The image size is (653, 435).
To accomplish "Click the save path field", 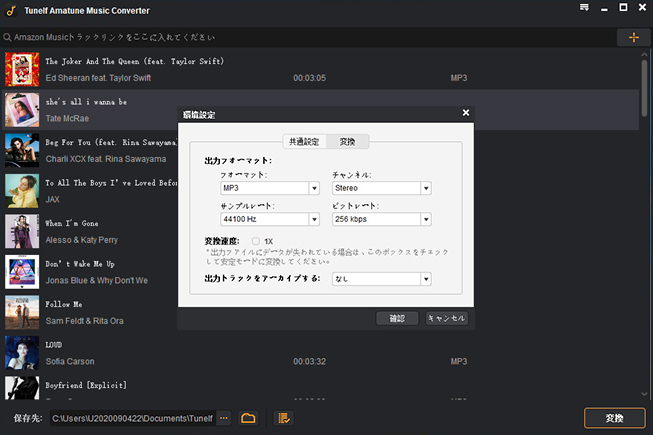I will pos(132,418).
